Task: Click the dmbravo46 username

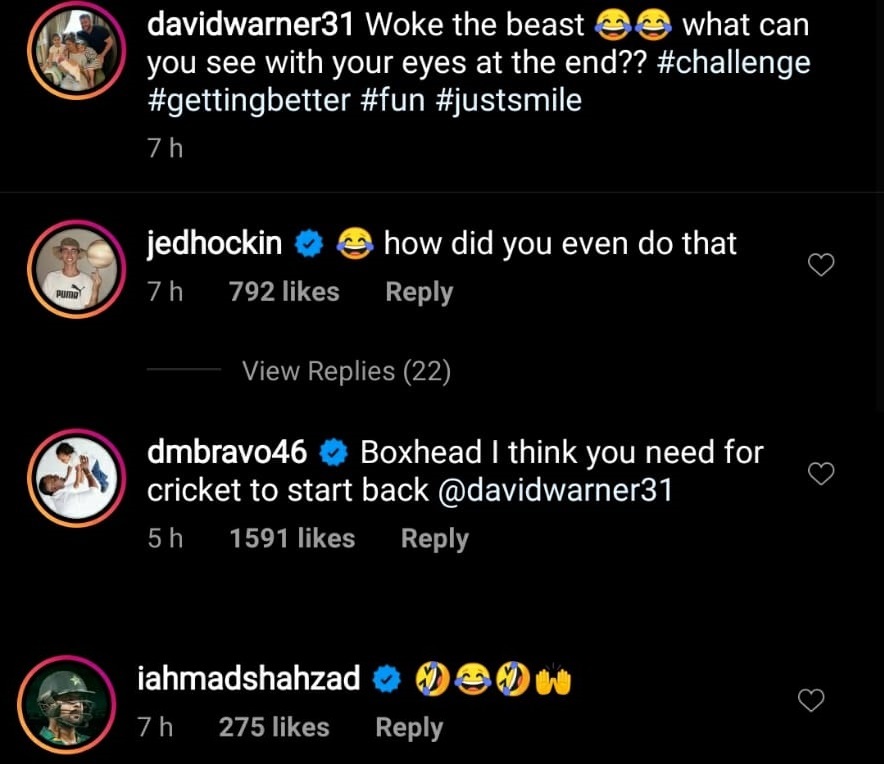Action: pyautogui.click(x=227, y=452)
